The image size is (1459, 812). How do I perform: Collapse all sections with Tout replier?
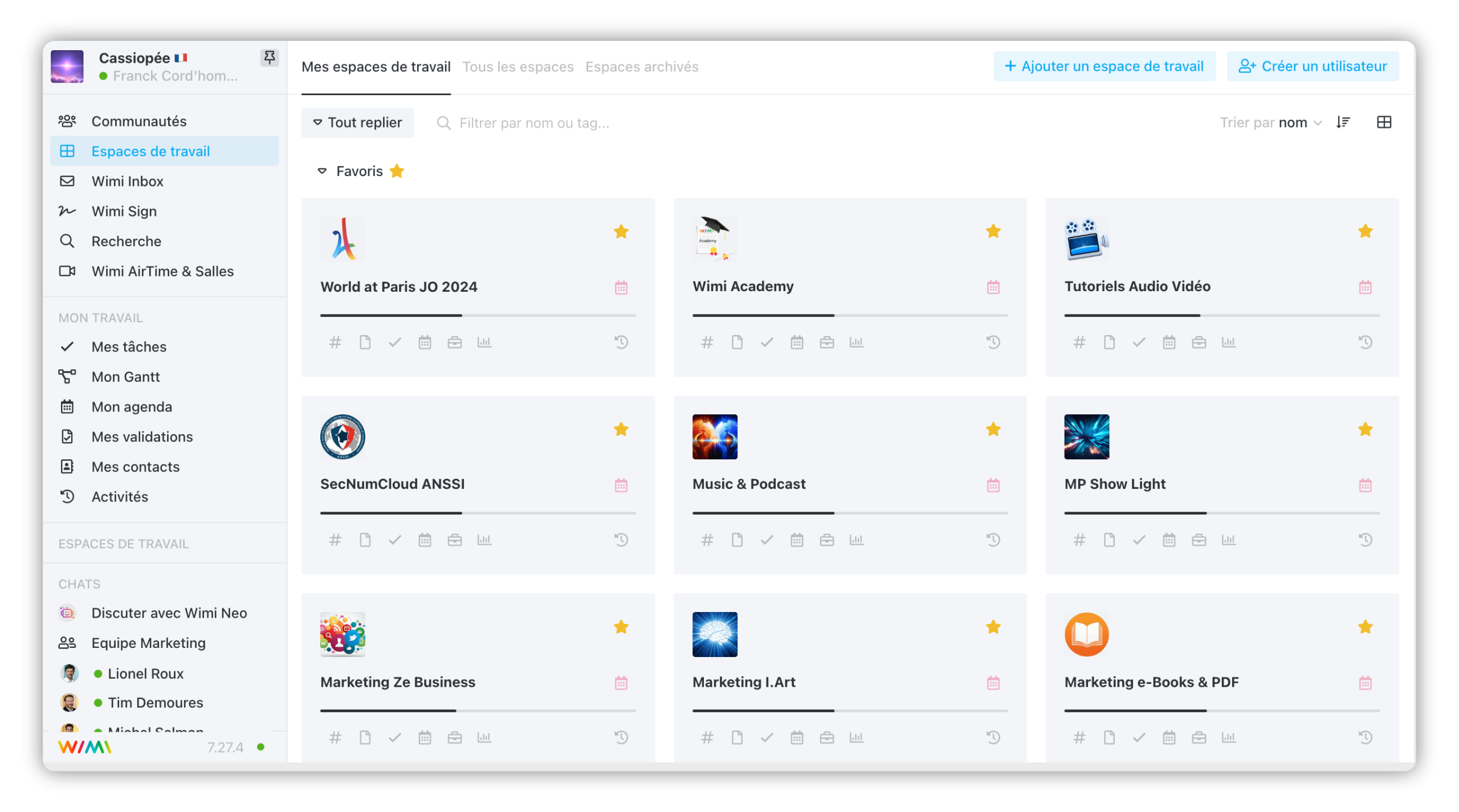pyautogui.click(x=357, y=123)
